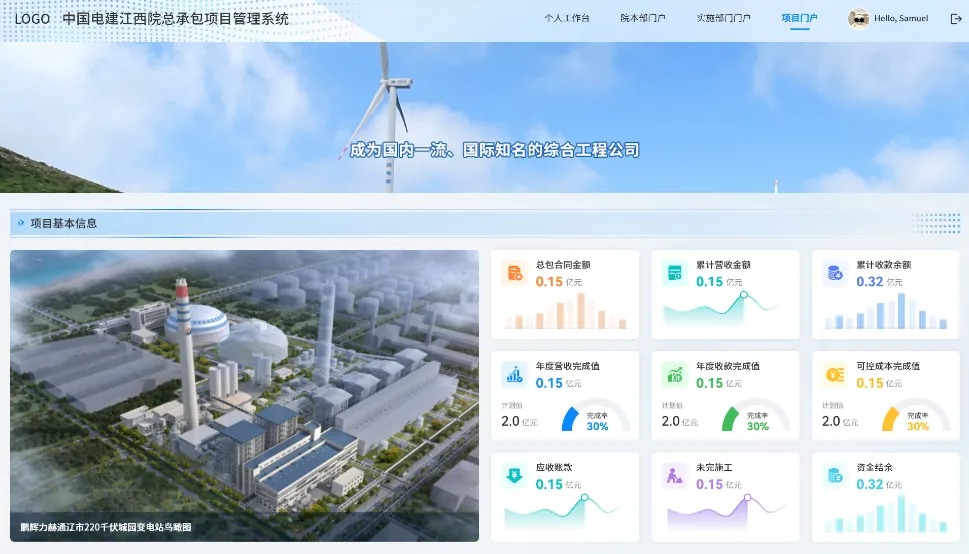969x554 pixels.
Task: Click the 0.32 value in 资金结余
Action: point(870,484)
